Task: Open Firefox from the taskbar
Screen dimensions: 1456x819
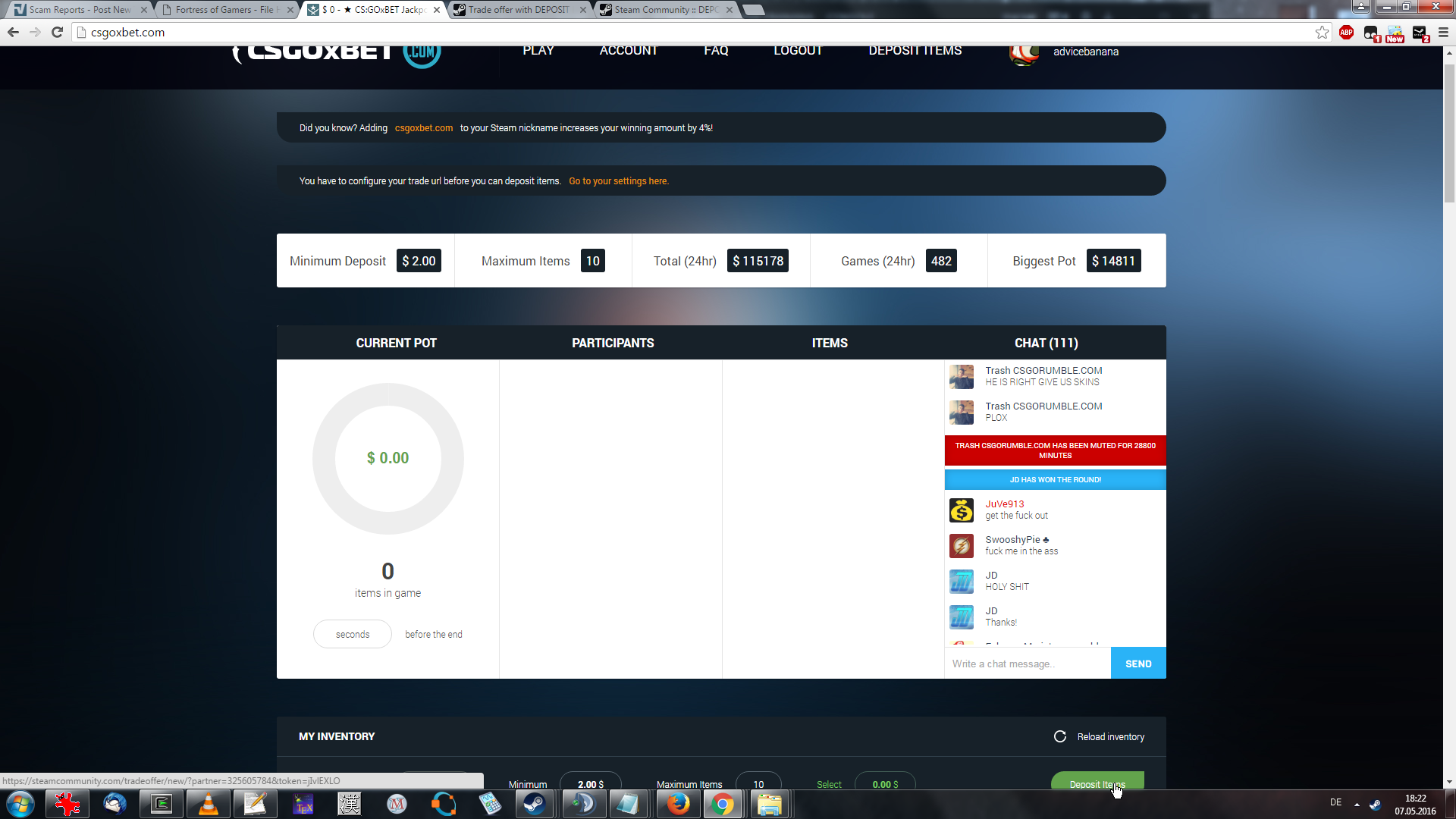Action: click(678, 804)
